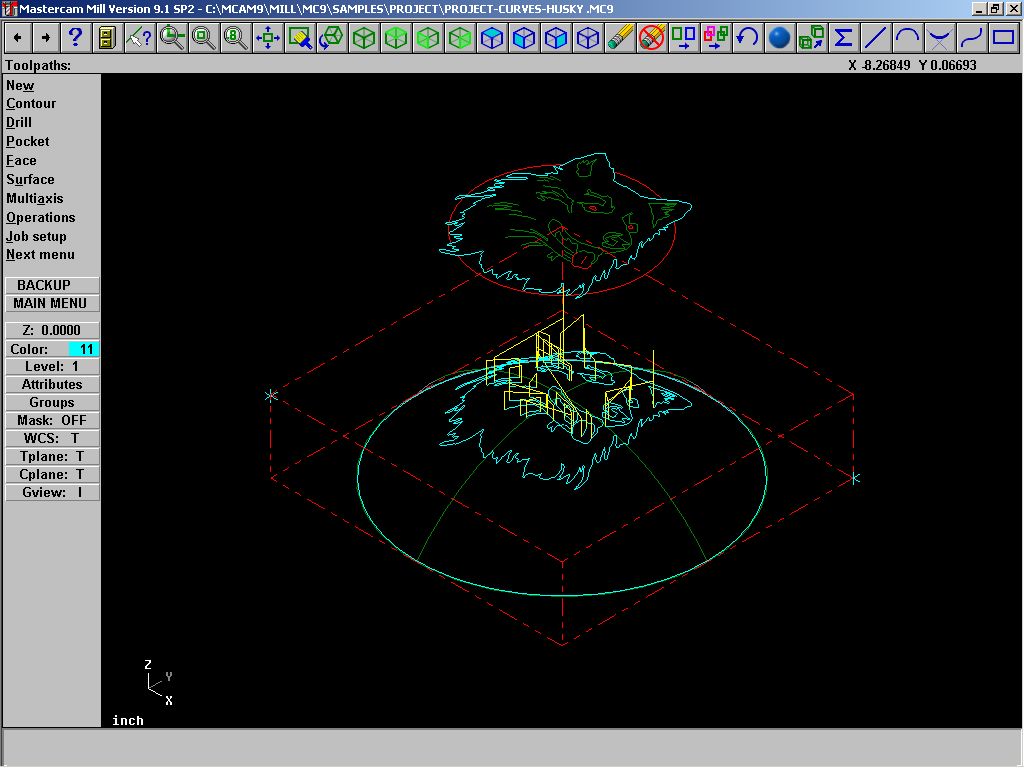Select the Create rectangle tool
Screen dimensions: 1024x768
pyautogui.click(x=1004, y=38)
